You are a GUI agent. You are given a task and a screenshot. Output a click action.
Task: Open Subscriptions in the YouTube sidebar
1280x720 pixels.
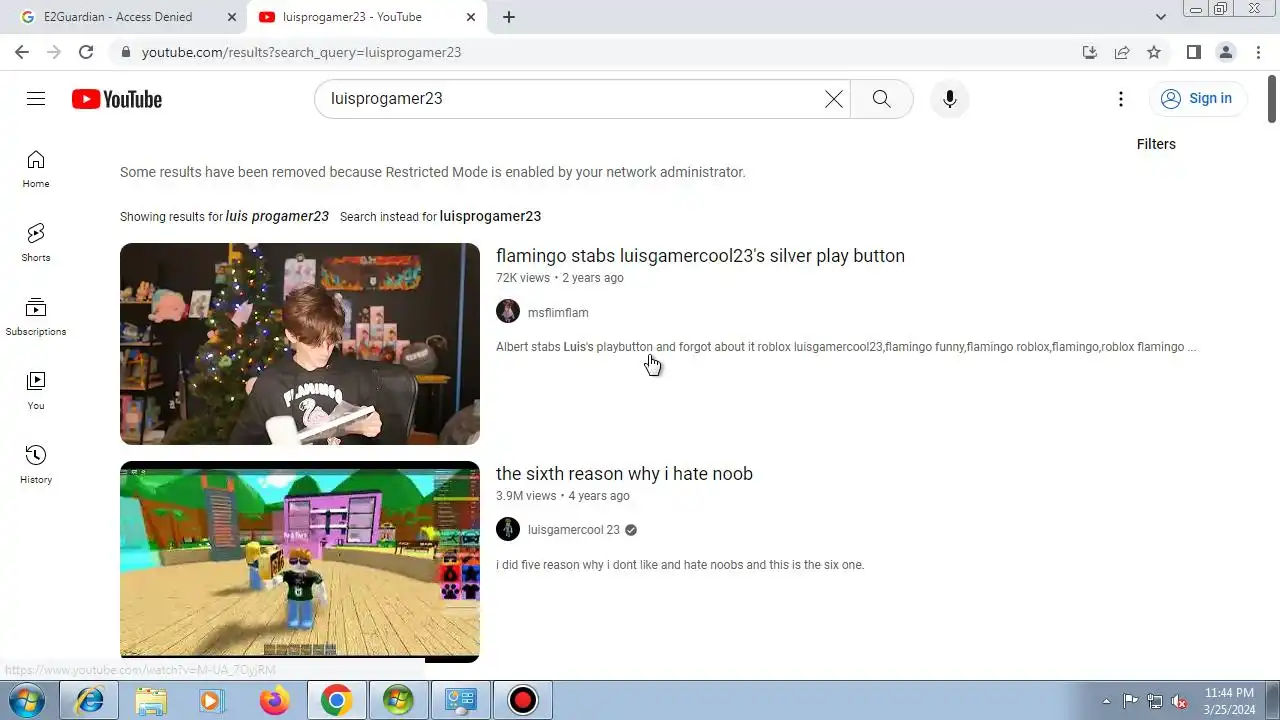36,317
